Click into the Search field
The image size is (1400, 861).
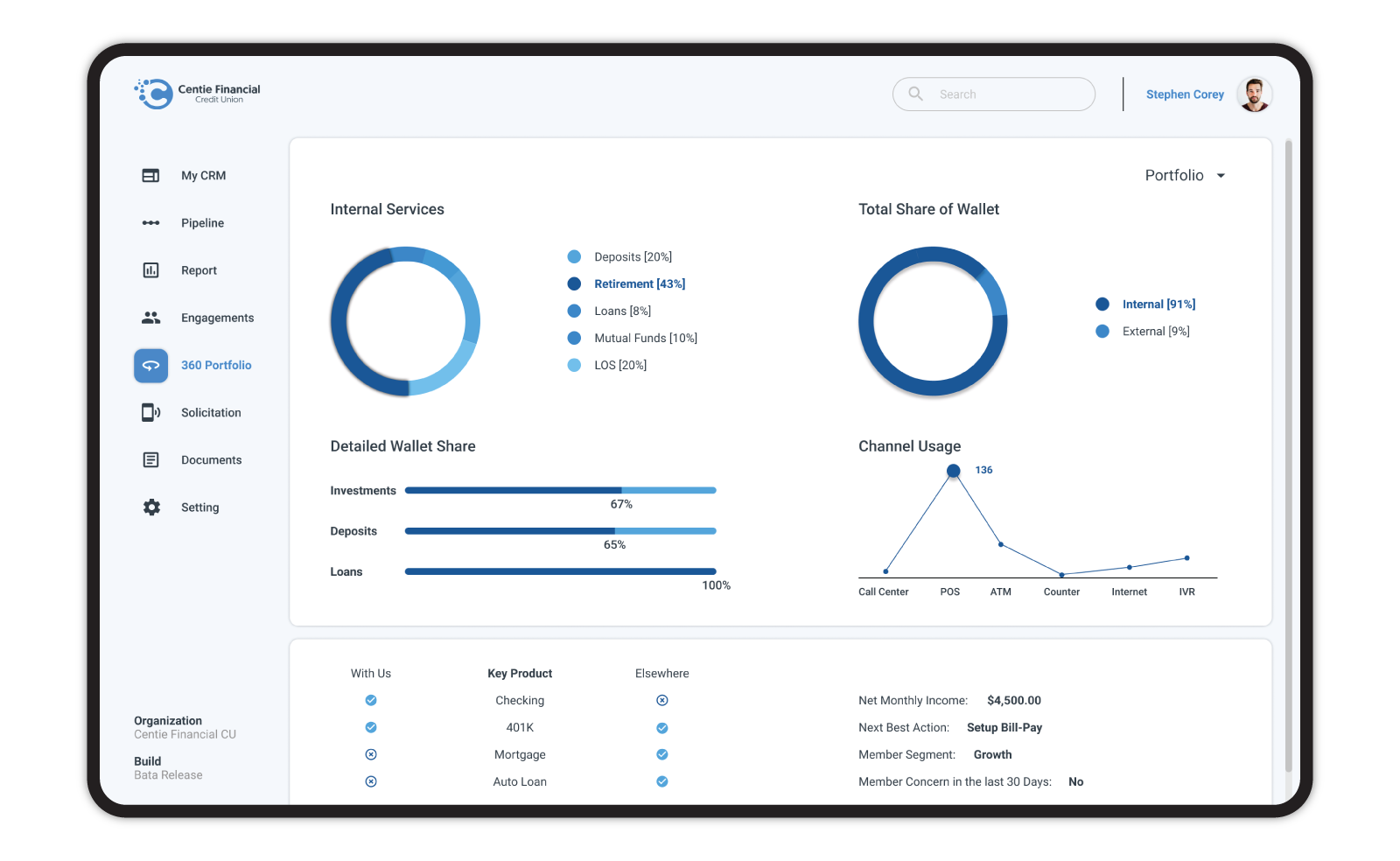coord(994,94)
